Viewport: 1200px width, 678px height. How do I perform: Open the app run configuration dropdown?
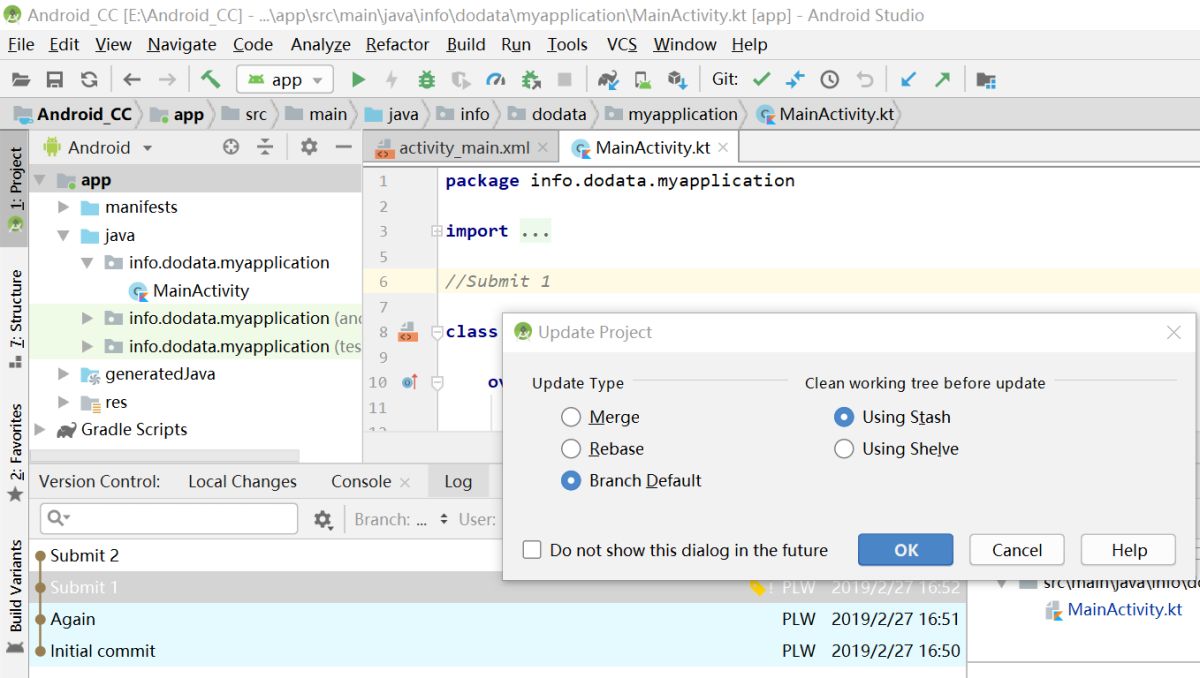[x=285, y=80]
